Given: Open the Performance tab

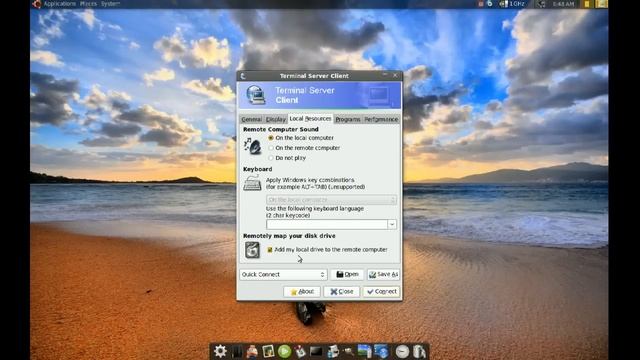Looking at the screenshot, I should click(x=381, y=119).
